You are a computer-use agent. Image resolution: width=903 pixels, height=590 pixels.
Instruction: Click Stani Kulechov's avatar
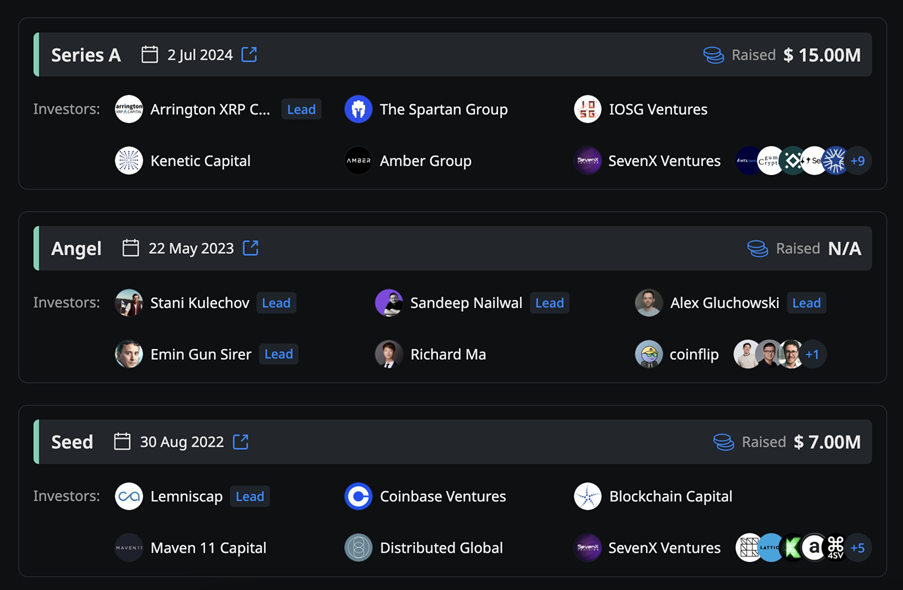click(x=129, y=303)
